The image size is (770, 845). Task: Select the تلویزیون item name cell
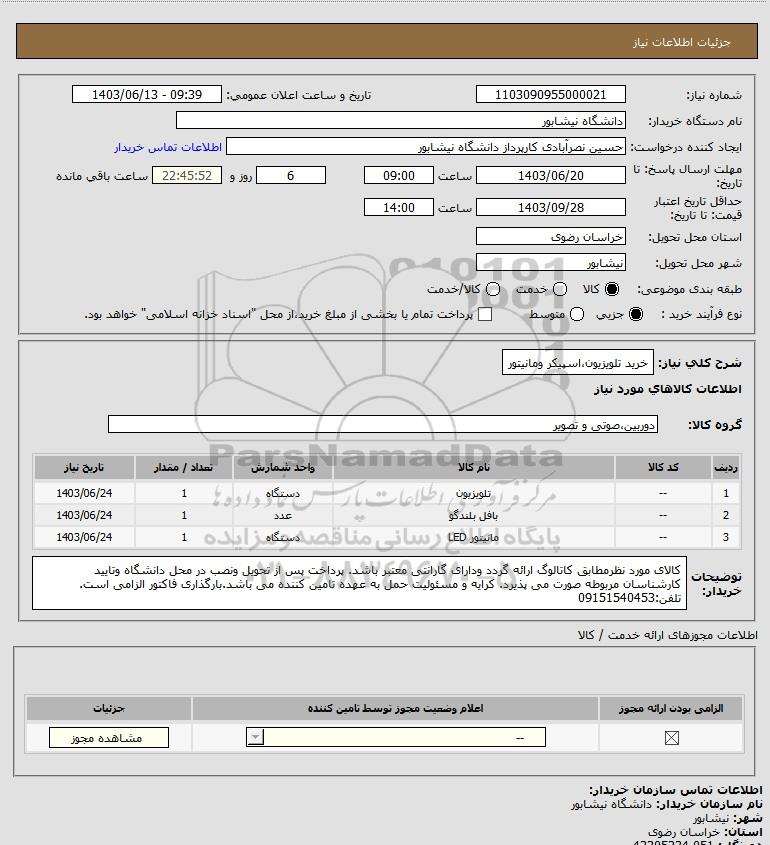474,493
